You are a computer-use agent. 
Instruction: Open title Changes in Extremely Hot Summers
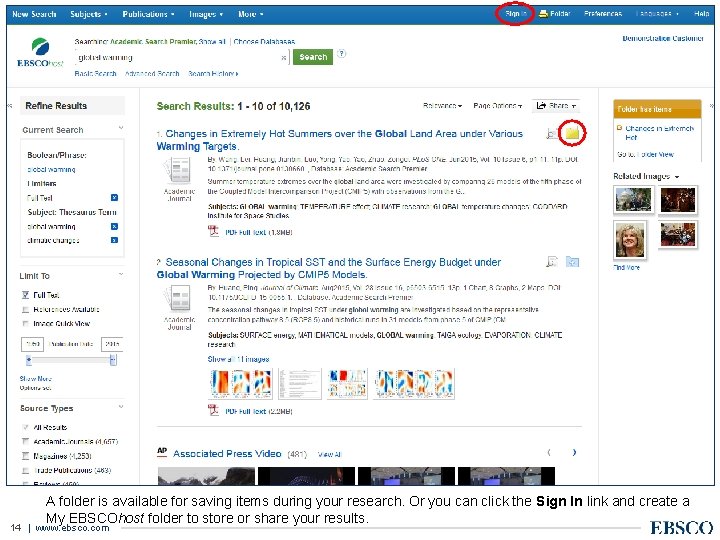[339, 140]
